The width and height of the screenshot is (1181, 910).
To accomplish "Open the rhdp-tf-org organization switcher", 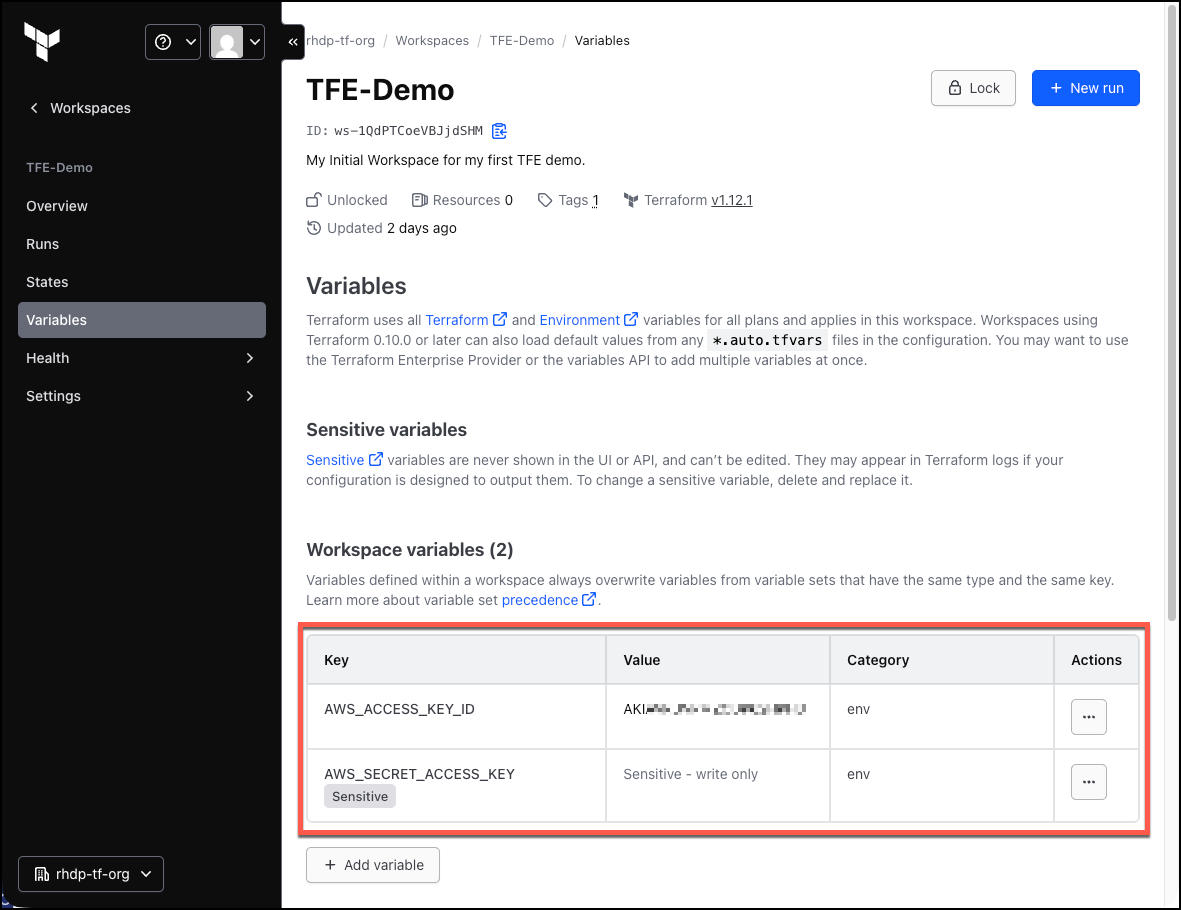I will click(x=91, y=874).
